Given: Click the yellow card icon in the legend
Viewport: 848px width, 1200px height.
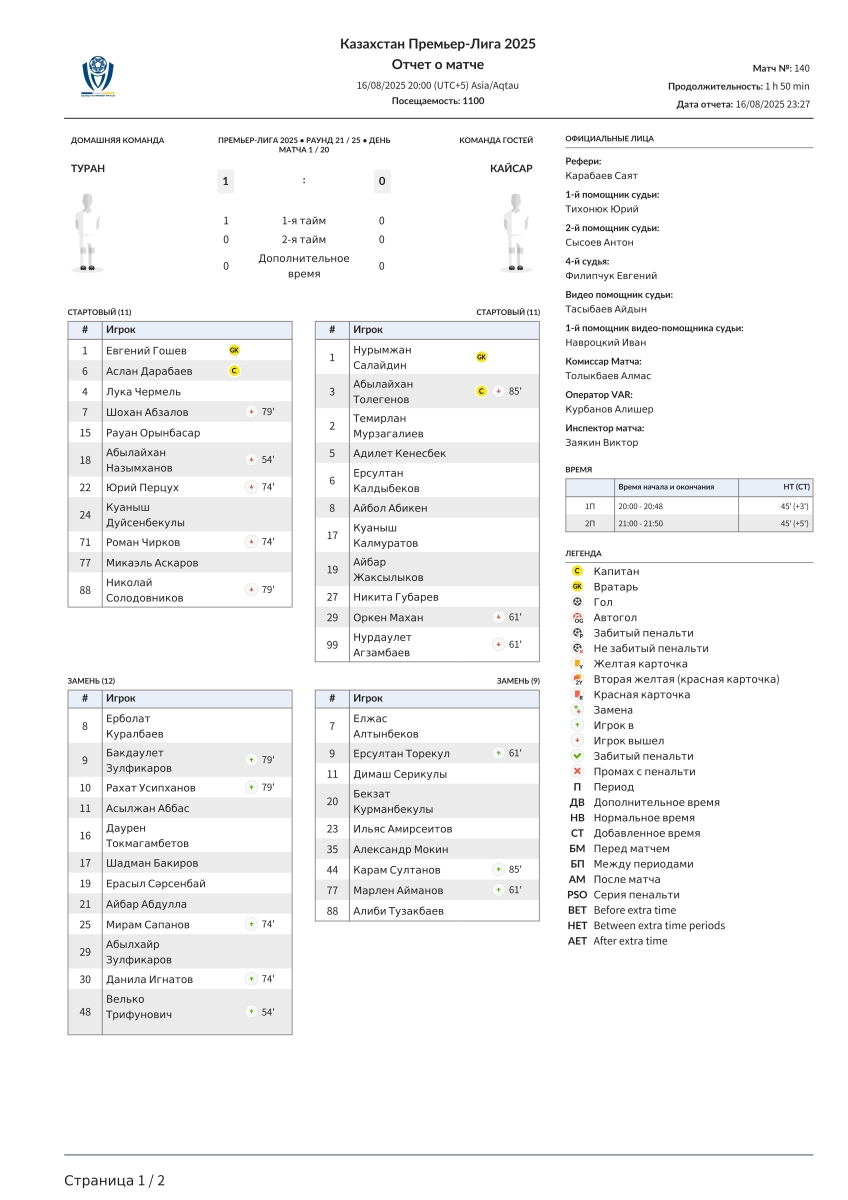Looking at the screenshot, I should (577, 664).
